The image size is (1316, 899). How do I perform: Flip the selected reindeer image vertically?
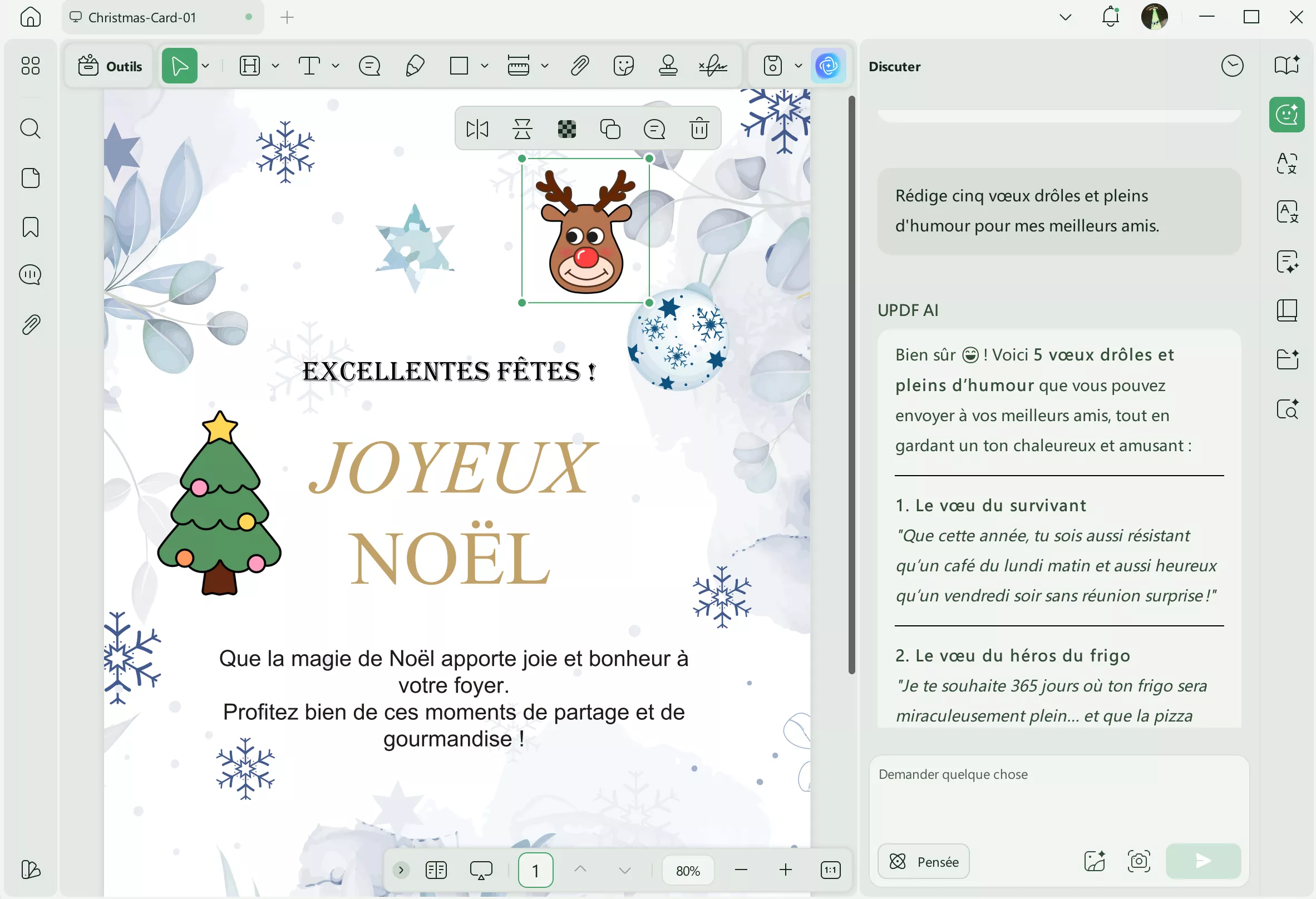coord(522,129)
